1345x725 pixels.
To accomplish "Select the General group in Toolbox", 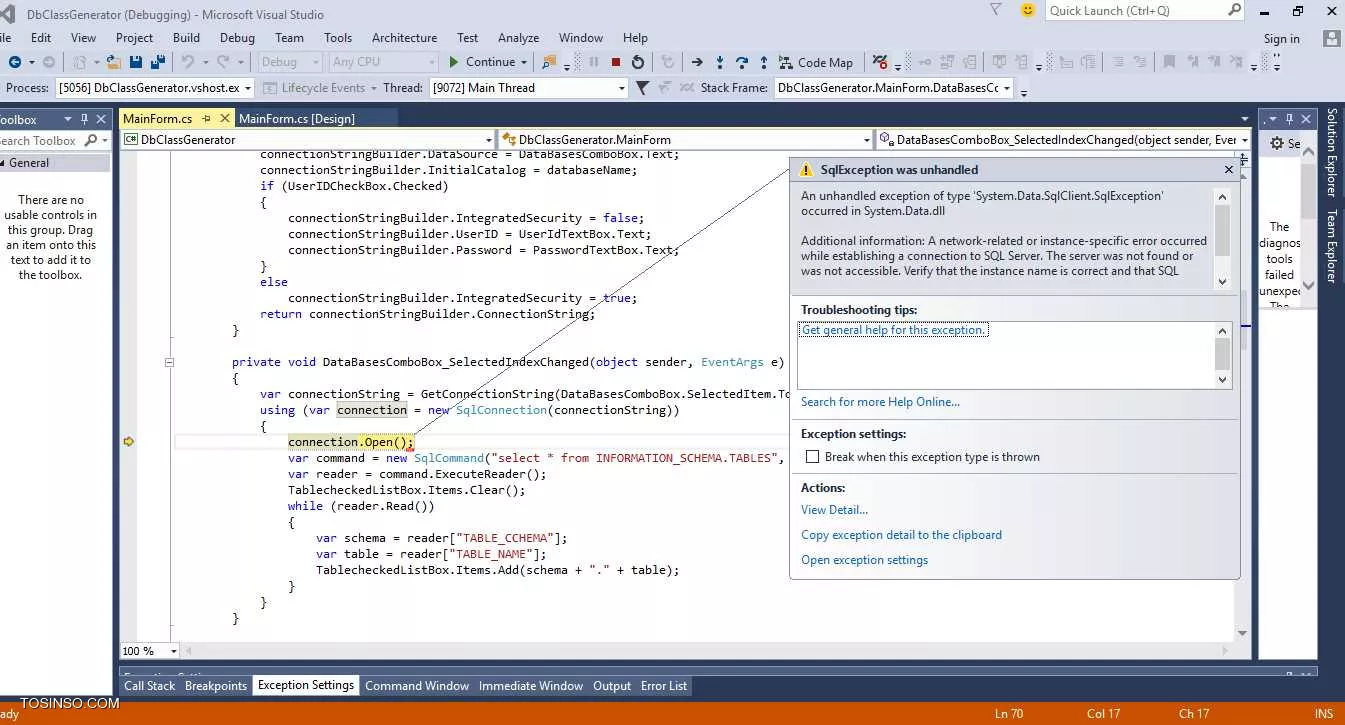I will coord(55,163).
